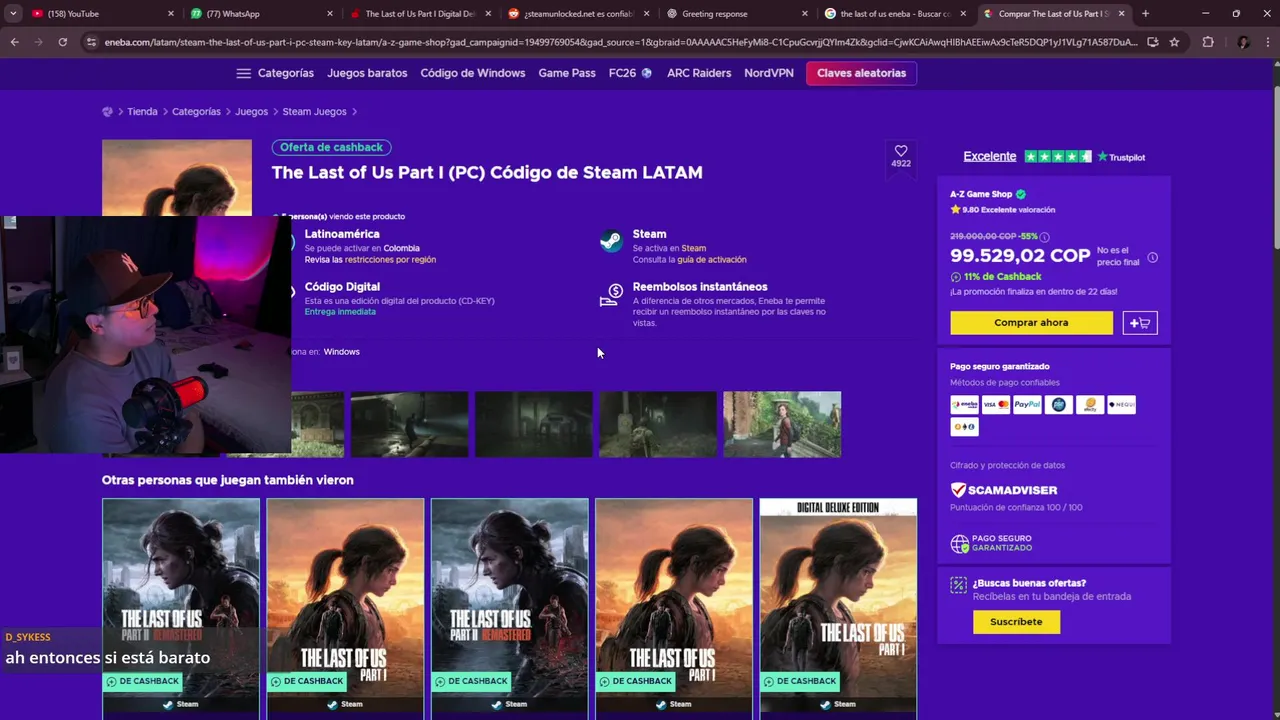Screen dimensions: 1280x720
Task: Open the Categorías breadcrumb link
Action: click(x=196, y=112)
